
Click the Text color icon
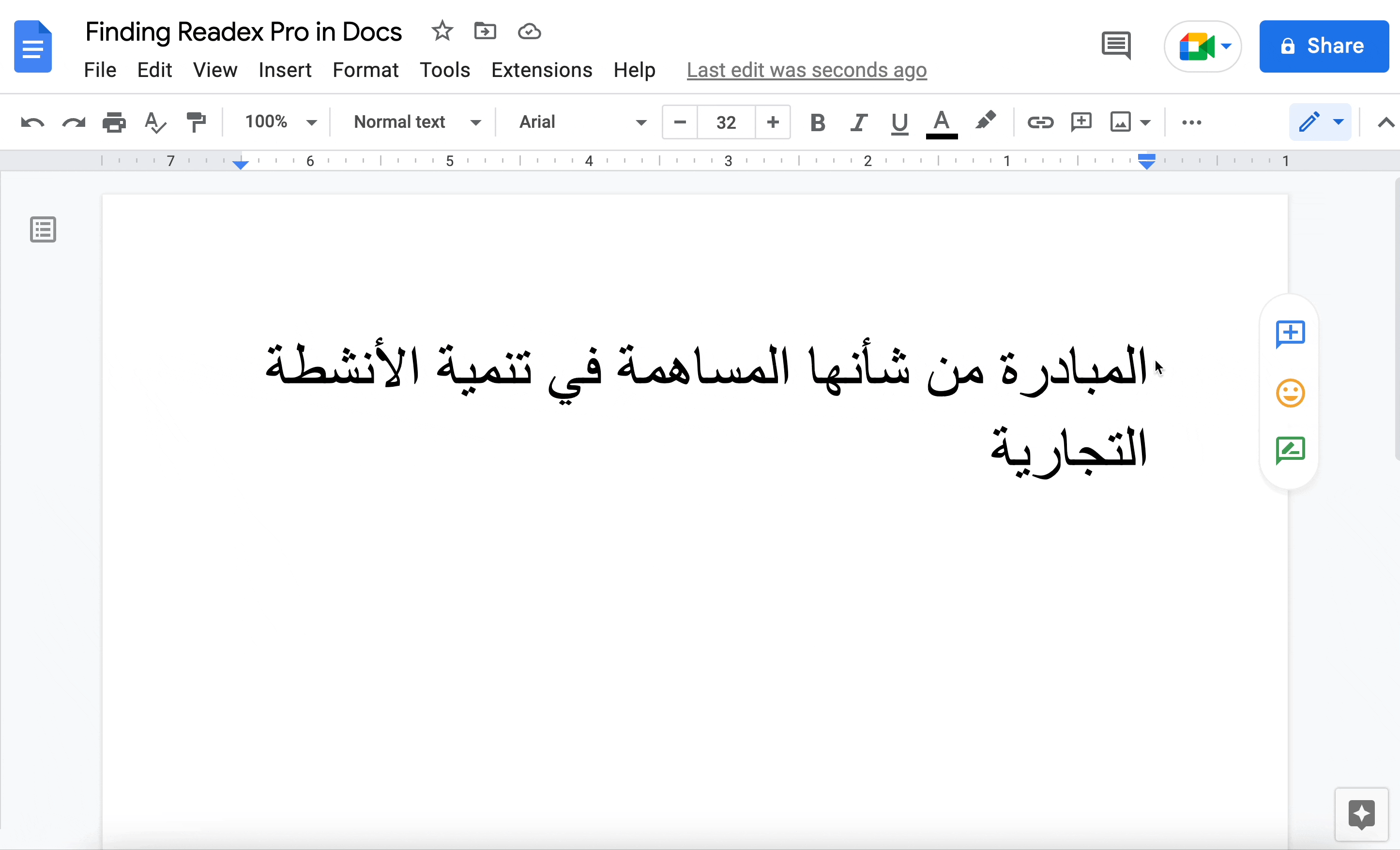[941, 122]
